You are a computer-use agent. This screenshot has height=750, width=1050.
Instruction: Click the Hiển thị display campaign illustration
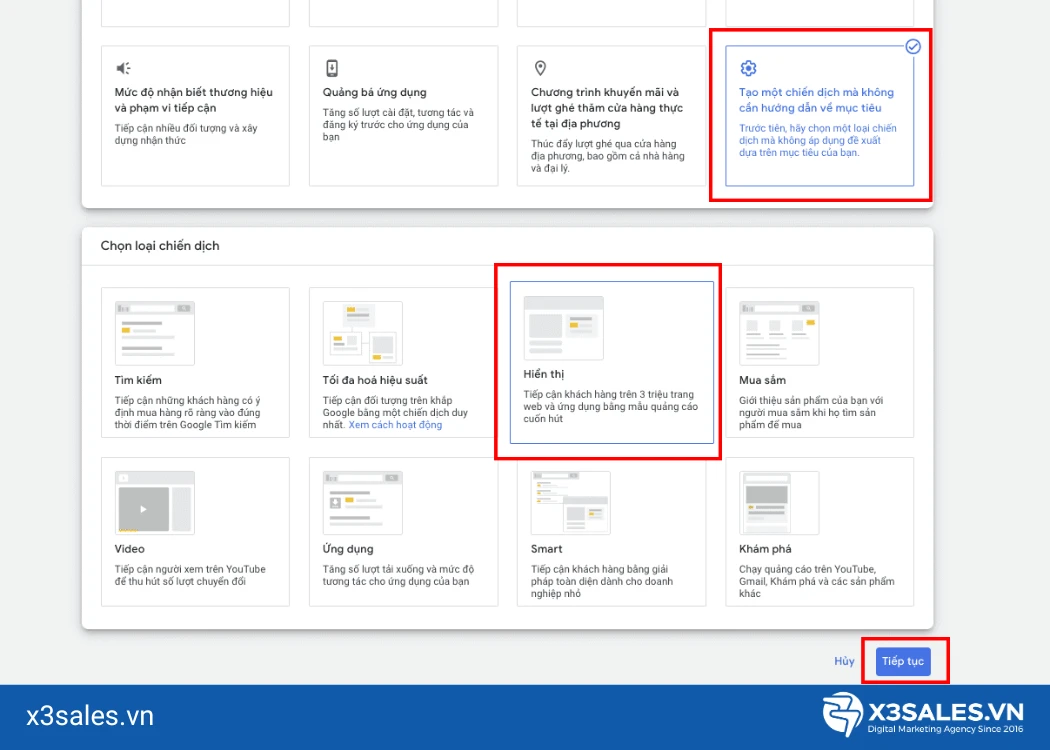(563, 328)
